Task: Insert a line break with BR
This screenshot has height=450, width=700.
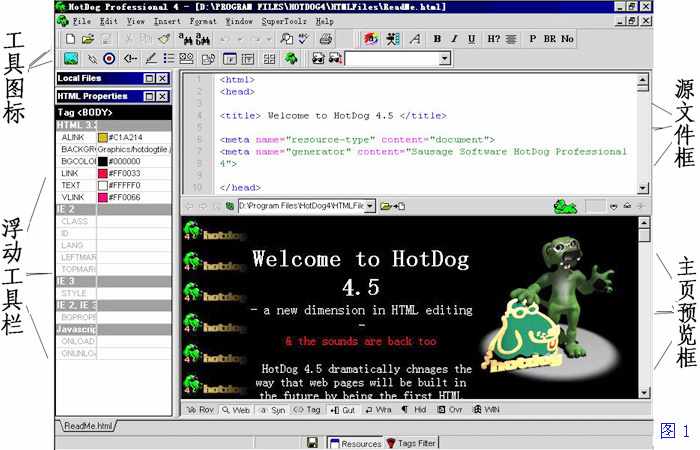Action: coord(549,39)
